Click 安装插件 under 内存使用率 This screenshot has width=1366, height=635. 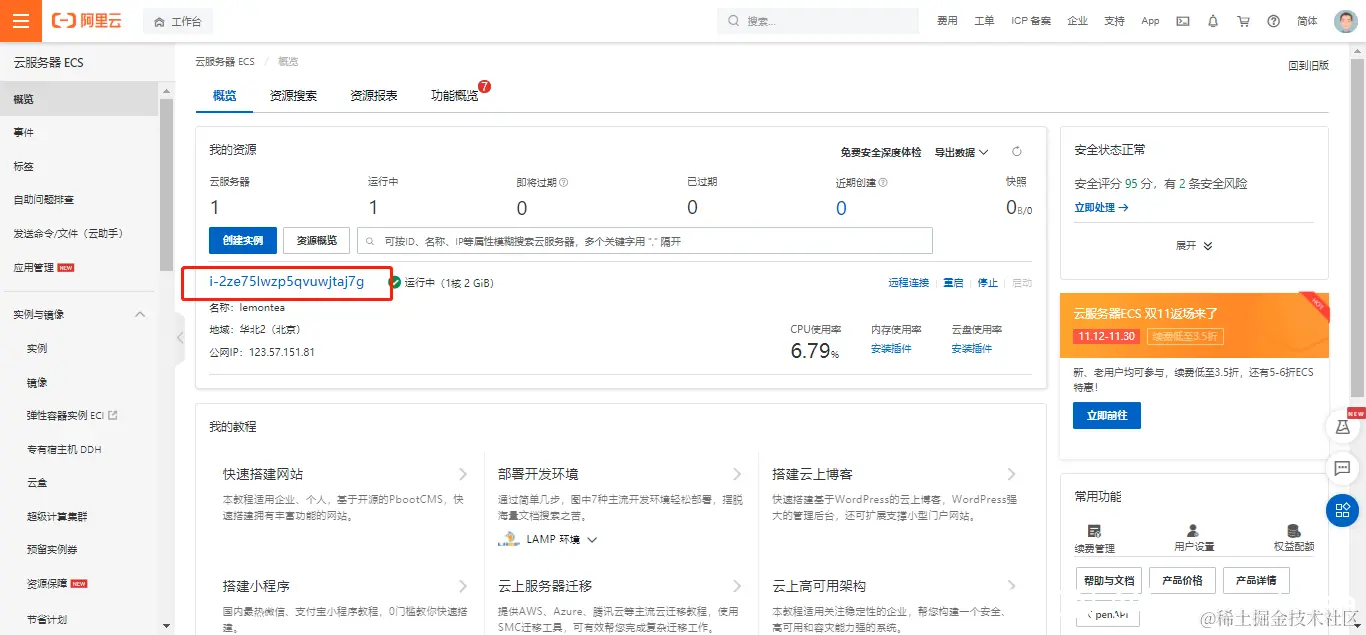pyautogui.click(x=891, y=349)
